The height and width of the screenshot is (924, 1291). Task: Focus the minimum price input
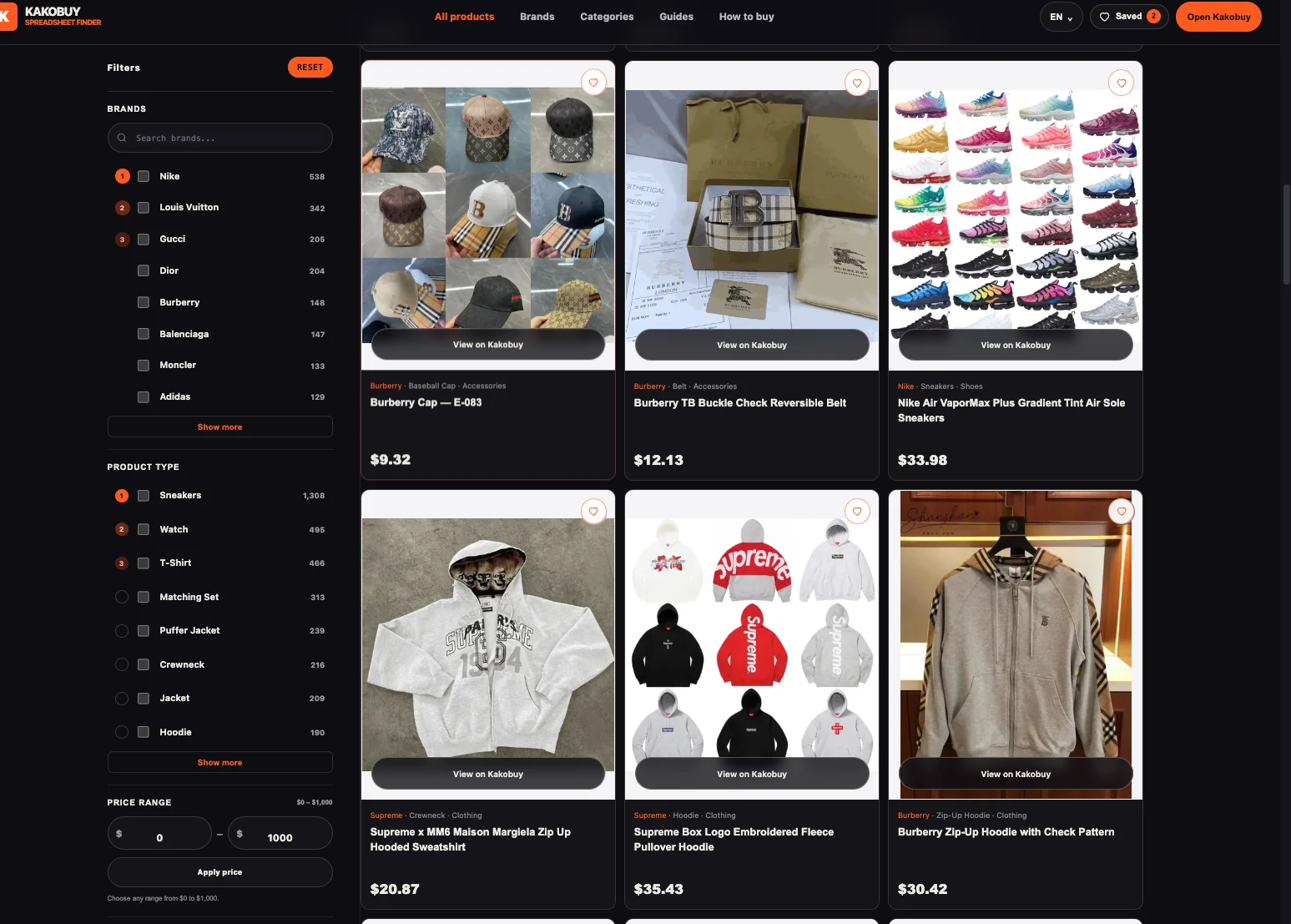coord(159,835)
